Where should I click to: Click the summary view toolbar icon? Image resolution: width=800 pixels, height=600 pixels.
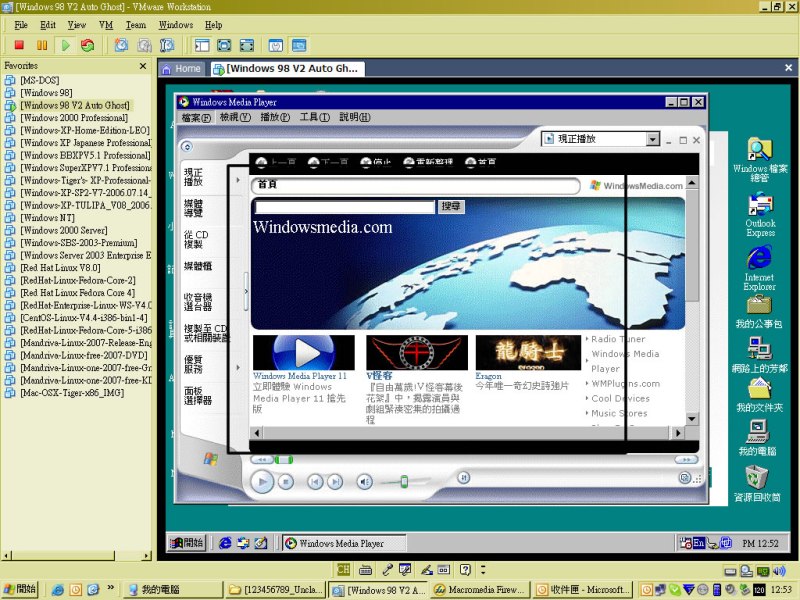click(276, 45)
